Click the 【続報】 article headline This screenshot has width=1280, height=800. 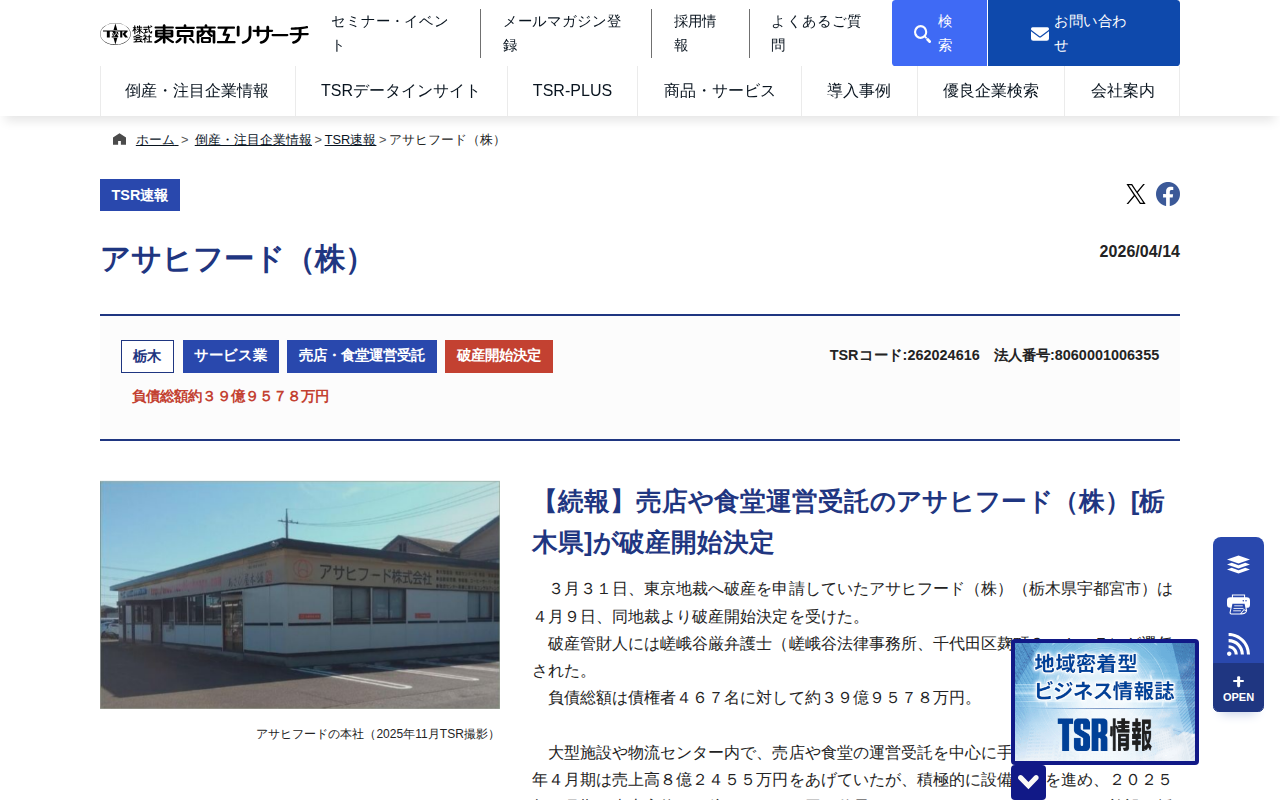coord(848,522)
